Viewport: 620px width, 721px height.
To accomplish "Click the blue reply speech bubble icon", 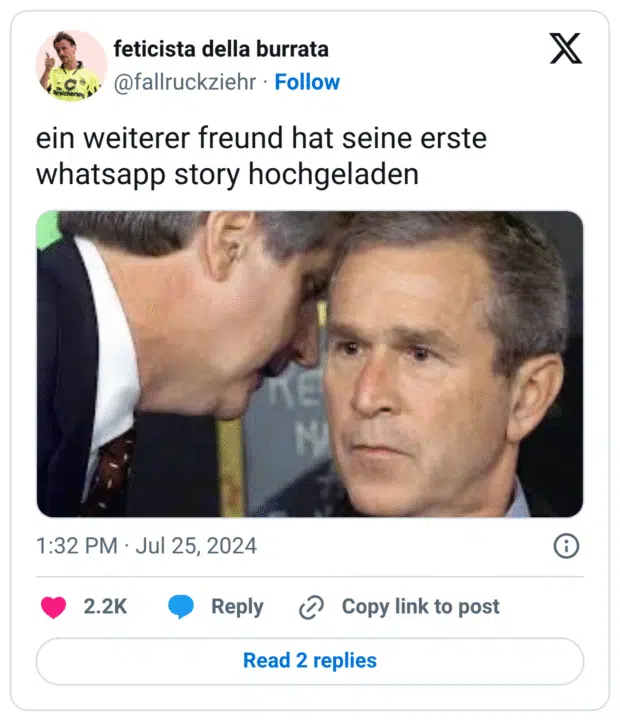I will [x=181, y=606].
